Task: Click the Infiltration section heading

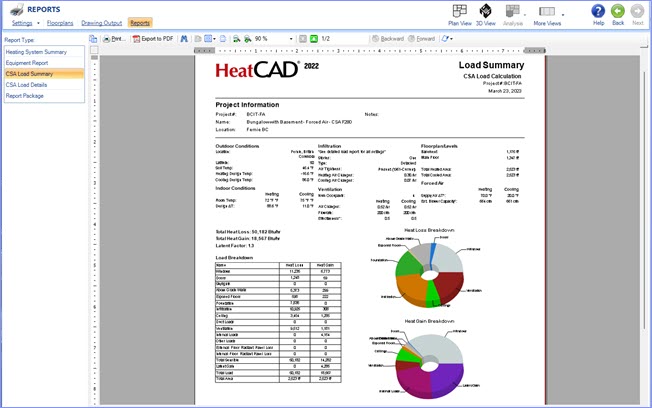Action: tap(329, 146)
